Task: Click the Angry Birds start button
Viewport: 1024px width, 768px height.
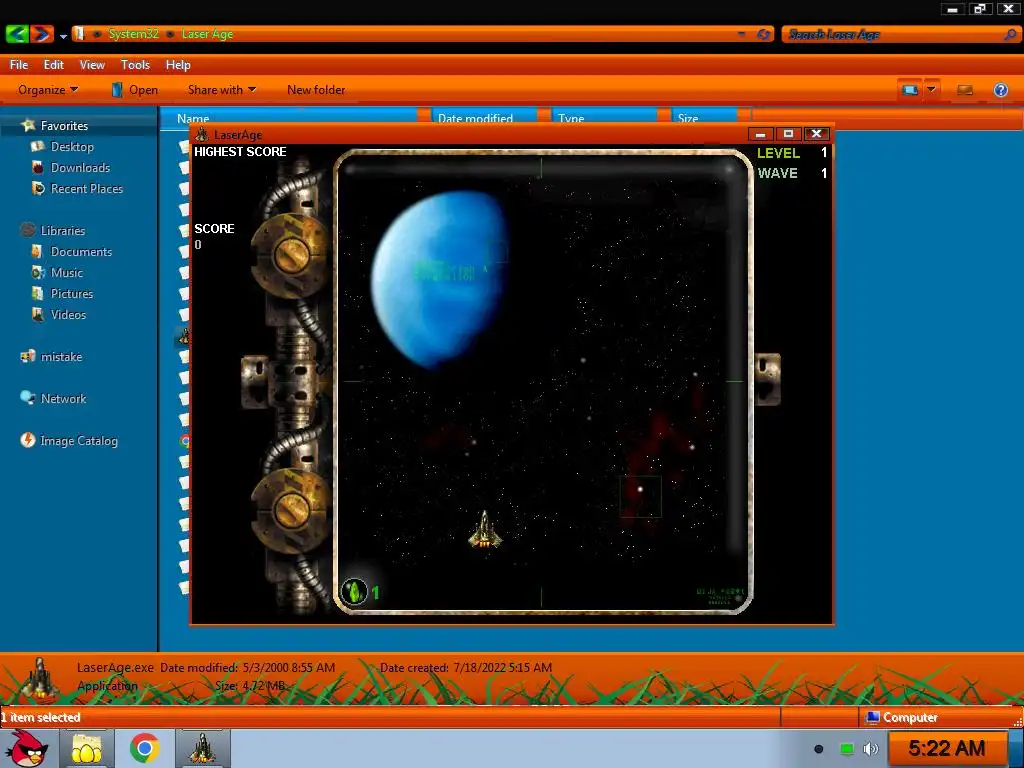Action: pos(25,748)
